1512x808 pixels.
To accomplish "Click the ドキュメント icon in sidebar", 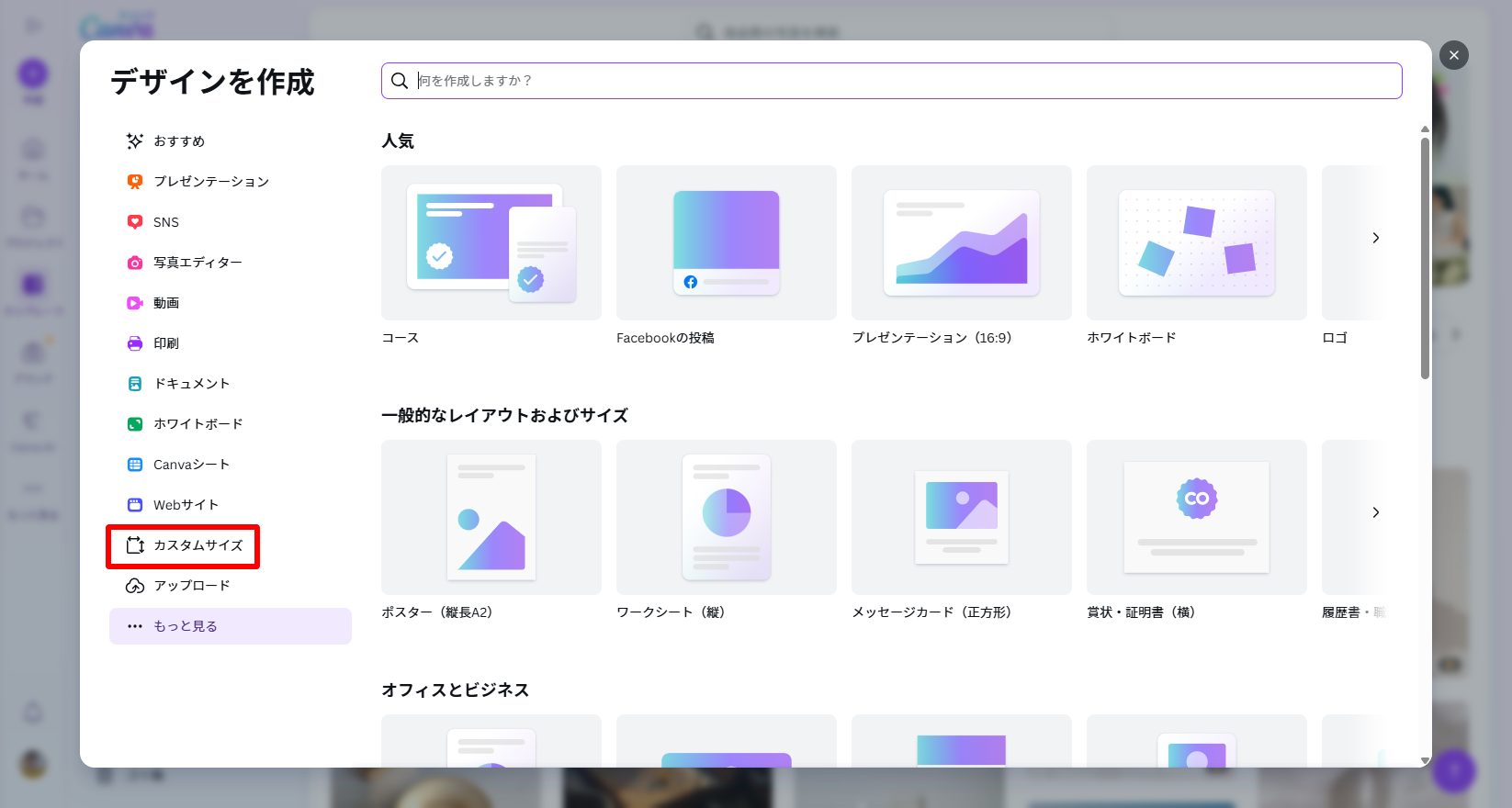I will (x=135, y=384).
